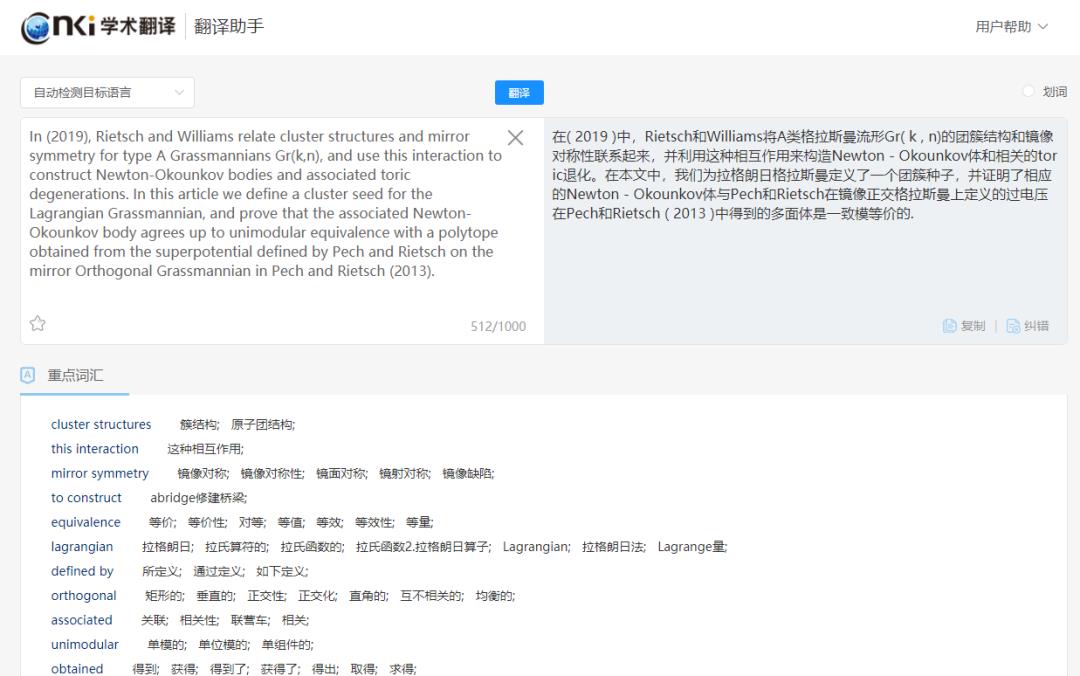The height and width of the screenshot is (676, 1080).
Task: Expand the 用户帮助 menu
Action: coord(1011,27)
